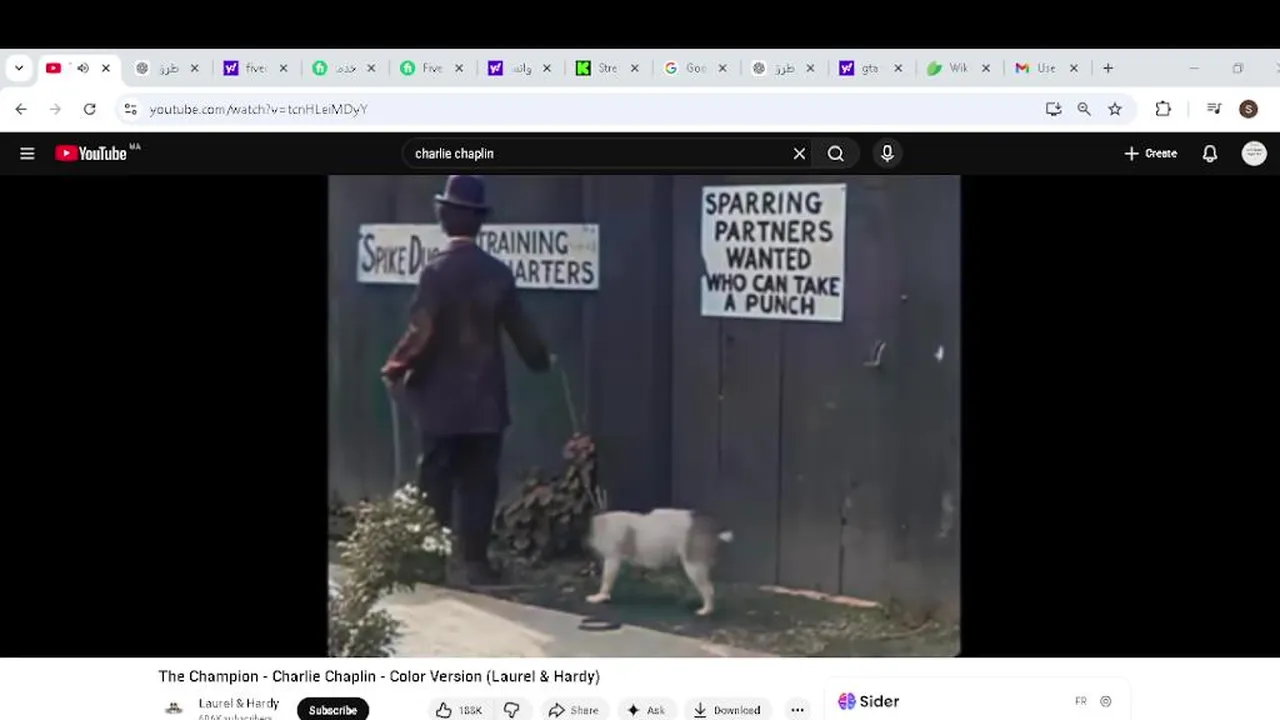Click the Ask button
This screenshot has height=720, width=1280.
coord(645,710)
